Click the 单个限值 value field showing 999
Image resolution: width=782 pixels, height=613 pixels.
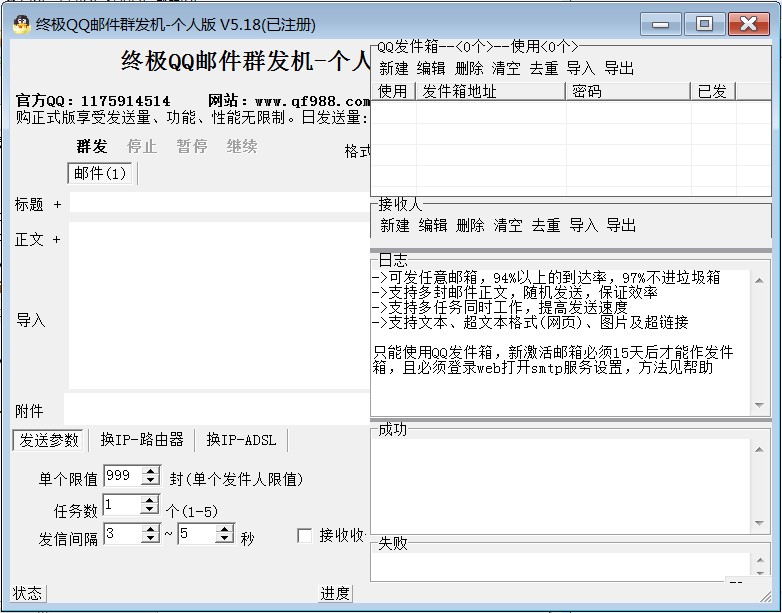tap(123, 475)
